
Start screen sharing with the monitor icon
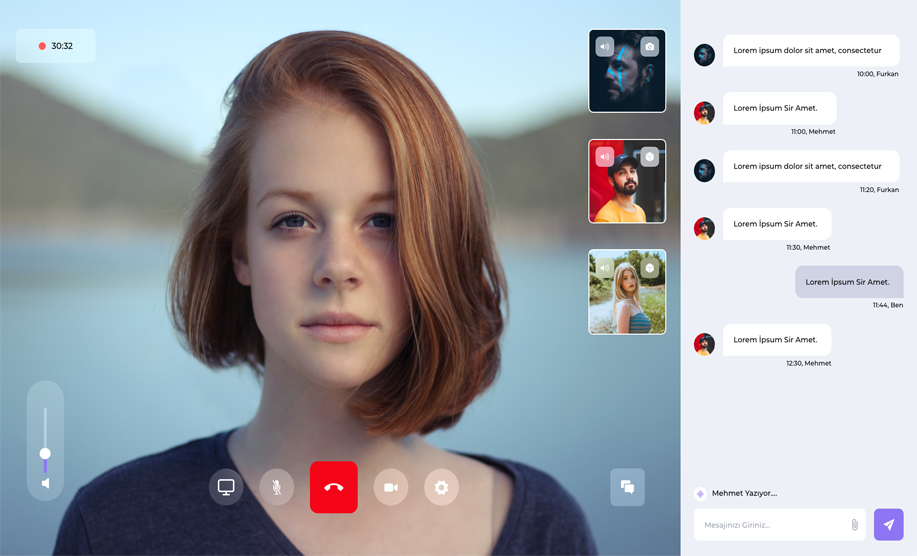click(226, 487)
